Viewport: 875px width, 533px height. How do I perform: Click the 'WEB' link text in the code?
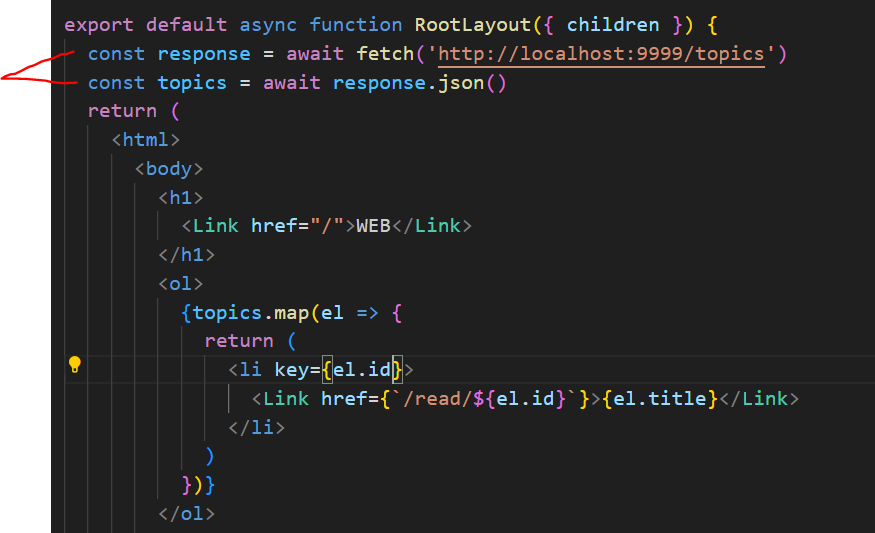[373, 226]
